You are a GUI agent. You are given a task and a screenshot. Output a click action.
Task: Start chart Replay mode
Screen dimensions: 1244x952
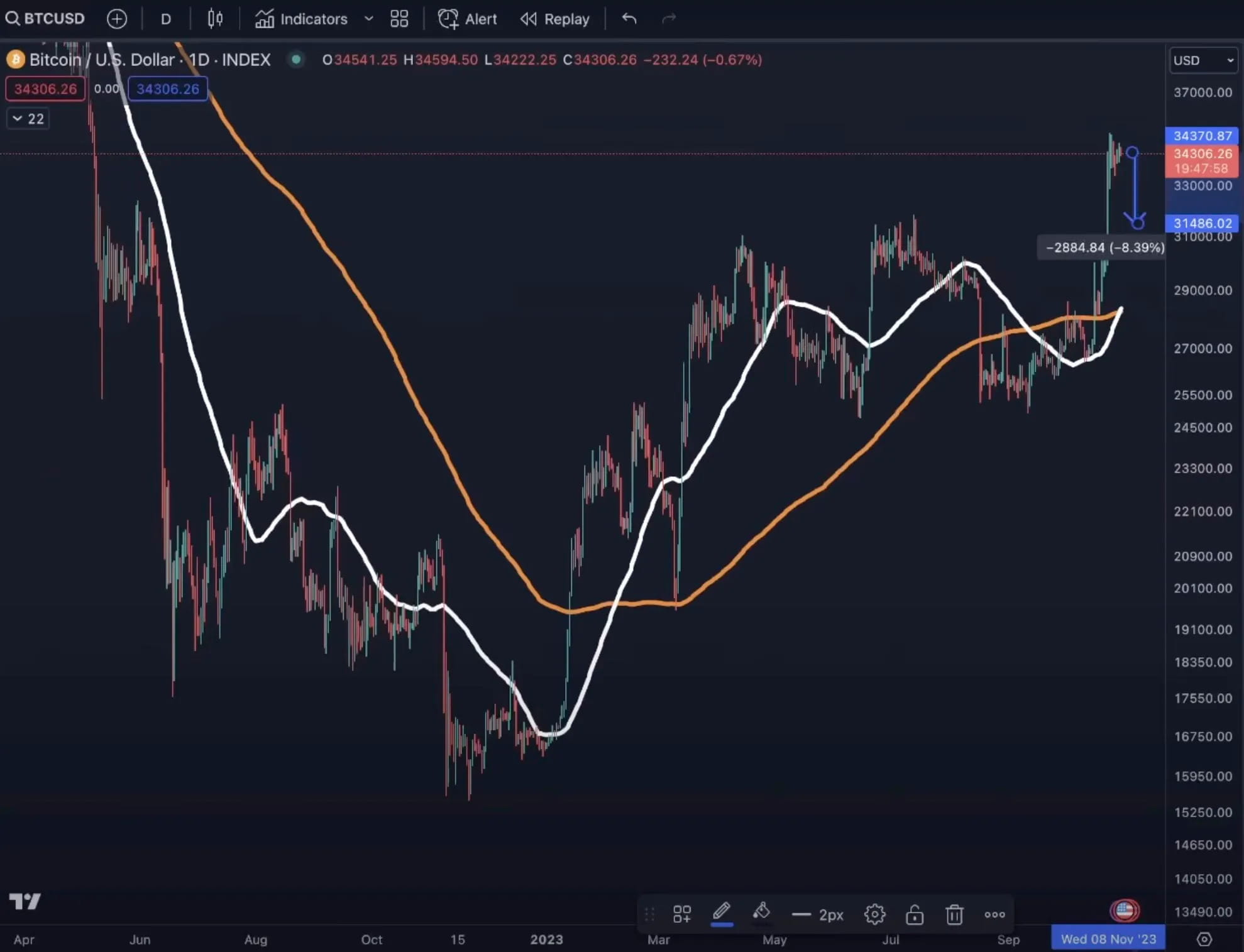point(554,19)
